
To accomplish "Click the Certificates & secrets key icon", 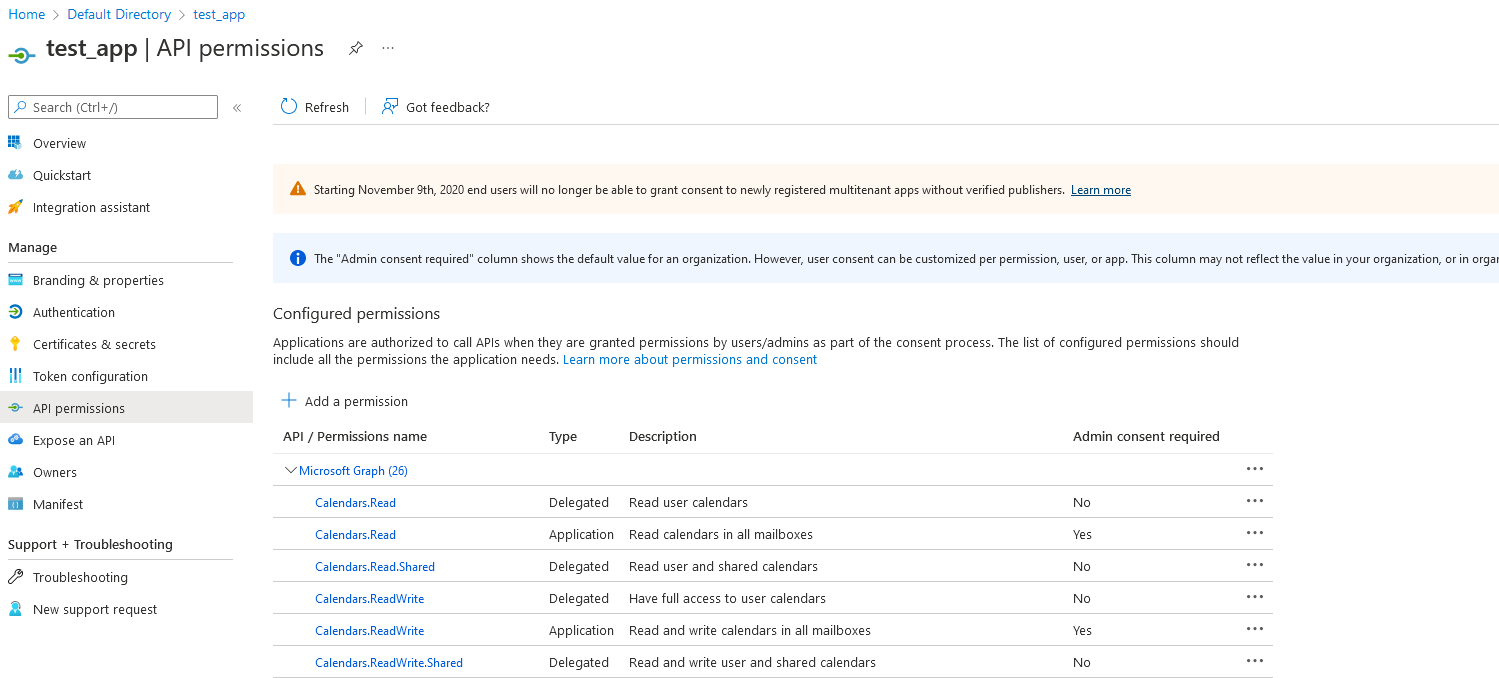I will point(15,344).
